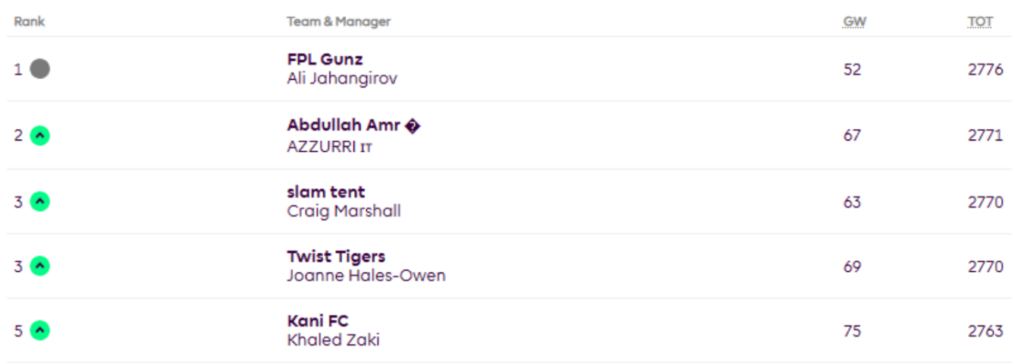Click the green up arrow for Twist Tigers
Image resolution: width=1024 pixels, height=363 pixels.
tap(40, 266)
